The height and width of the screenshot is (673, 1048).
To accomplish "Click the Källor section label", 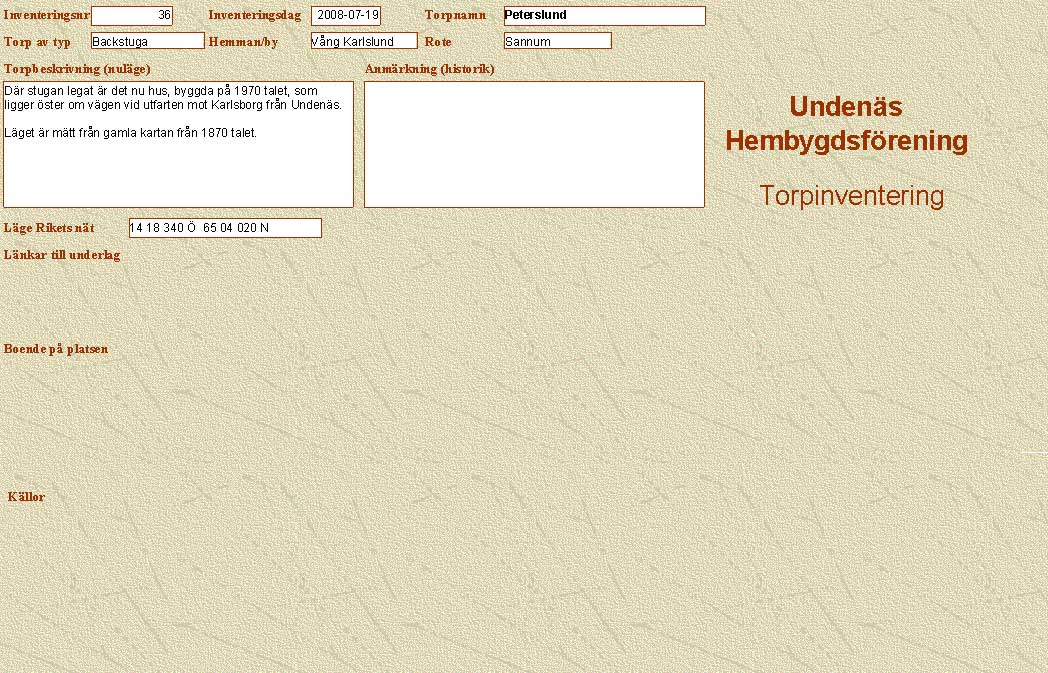I will [x=26, y=497].
